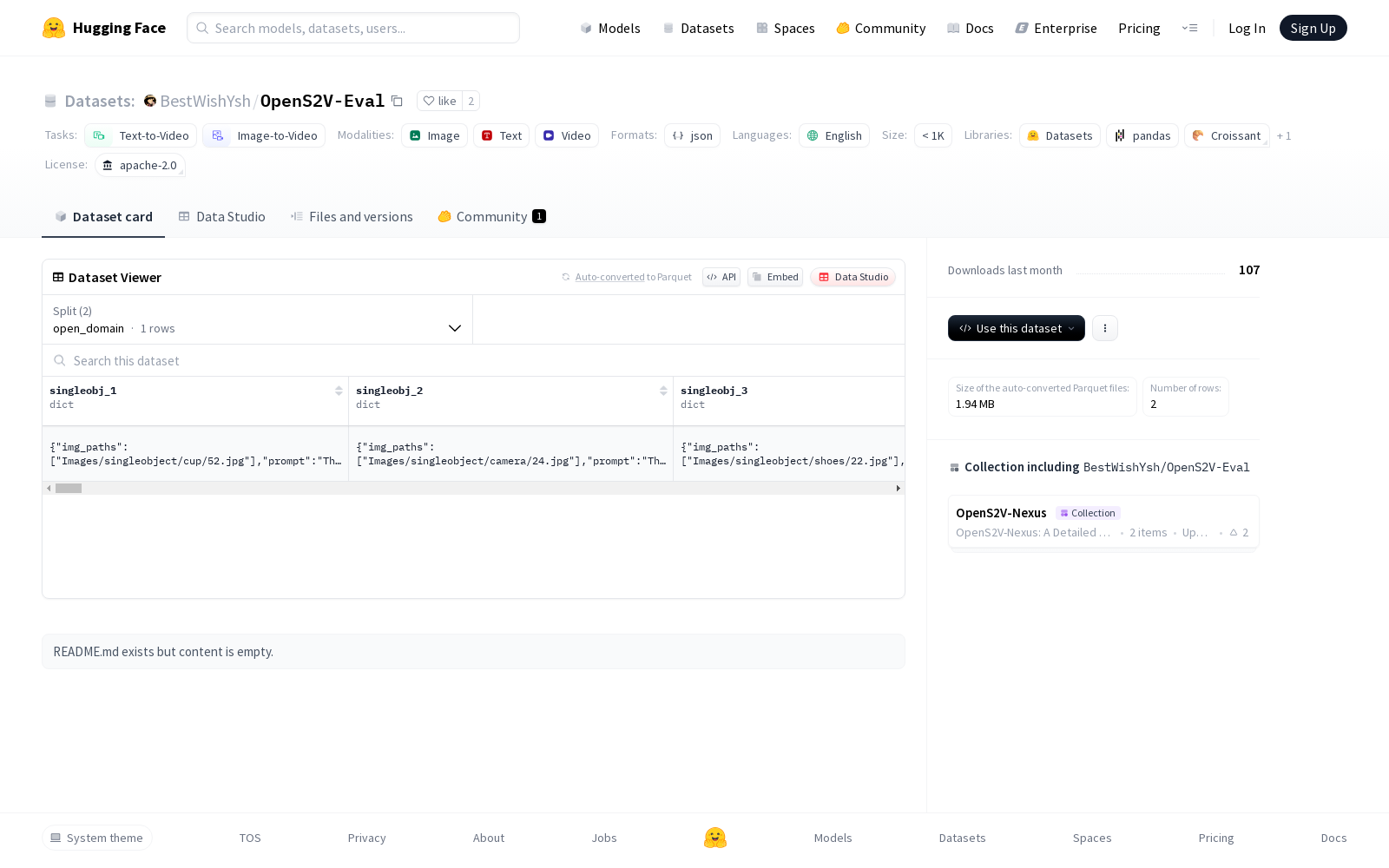This screenshot has width=1389, height=868.
Task: Open the Use this dataset dropdown
Action: click(1016, 328)
